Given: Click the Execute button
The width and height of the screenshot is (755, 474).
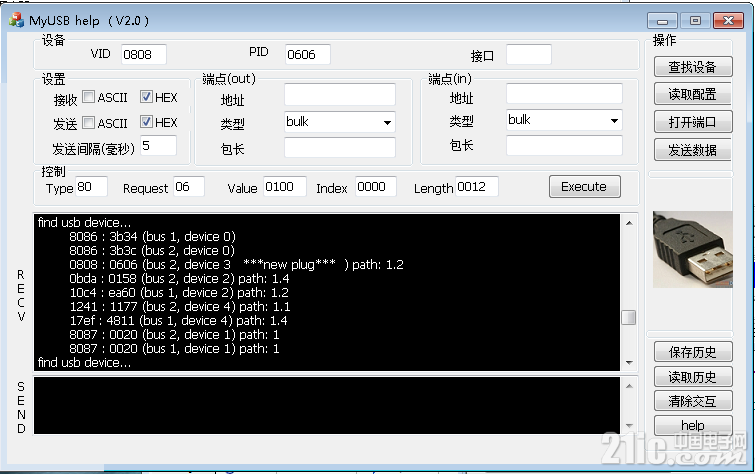Looking at the screenshot, I should click(x=585, y=186).
